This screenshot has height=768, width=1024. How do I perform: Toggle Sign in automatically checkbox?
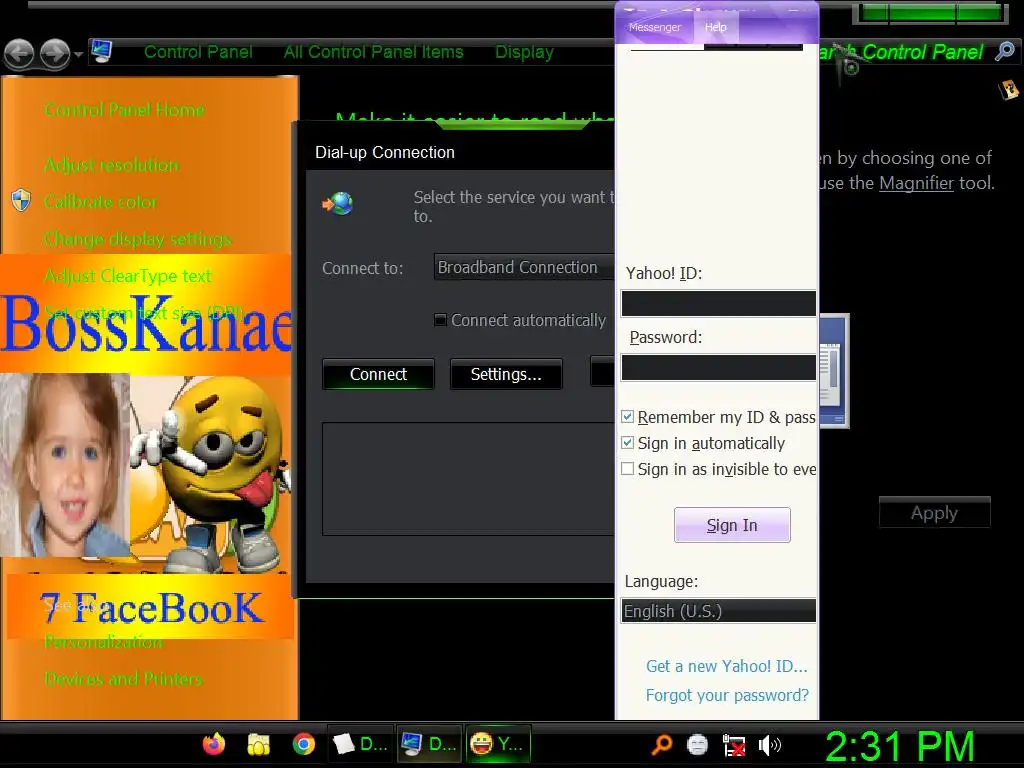[628, 443]
